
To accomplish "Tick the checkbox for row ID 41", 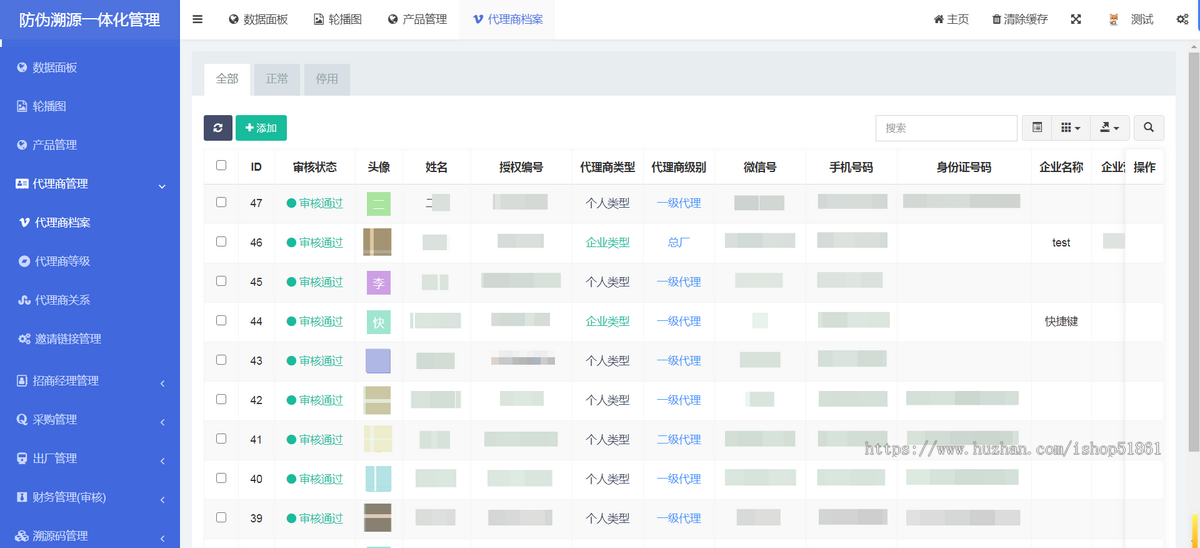I will (221, 439).
